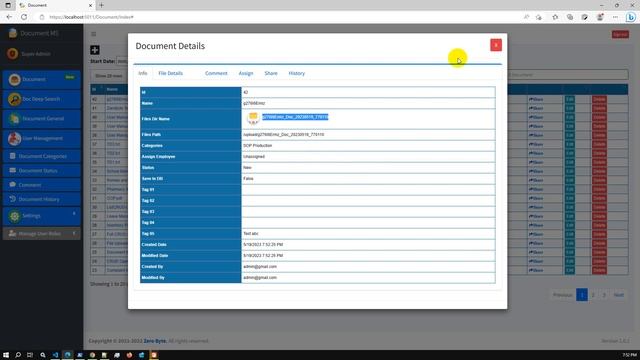This screenshot has width=640, height=360.
Task: Toggle sidebar with hamburger menu icon
Action: tap(94, 34)
